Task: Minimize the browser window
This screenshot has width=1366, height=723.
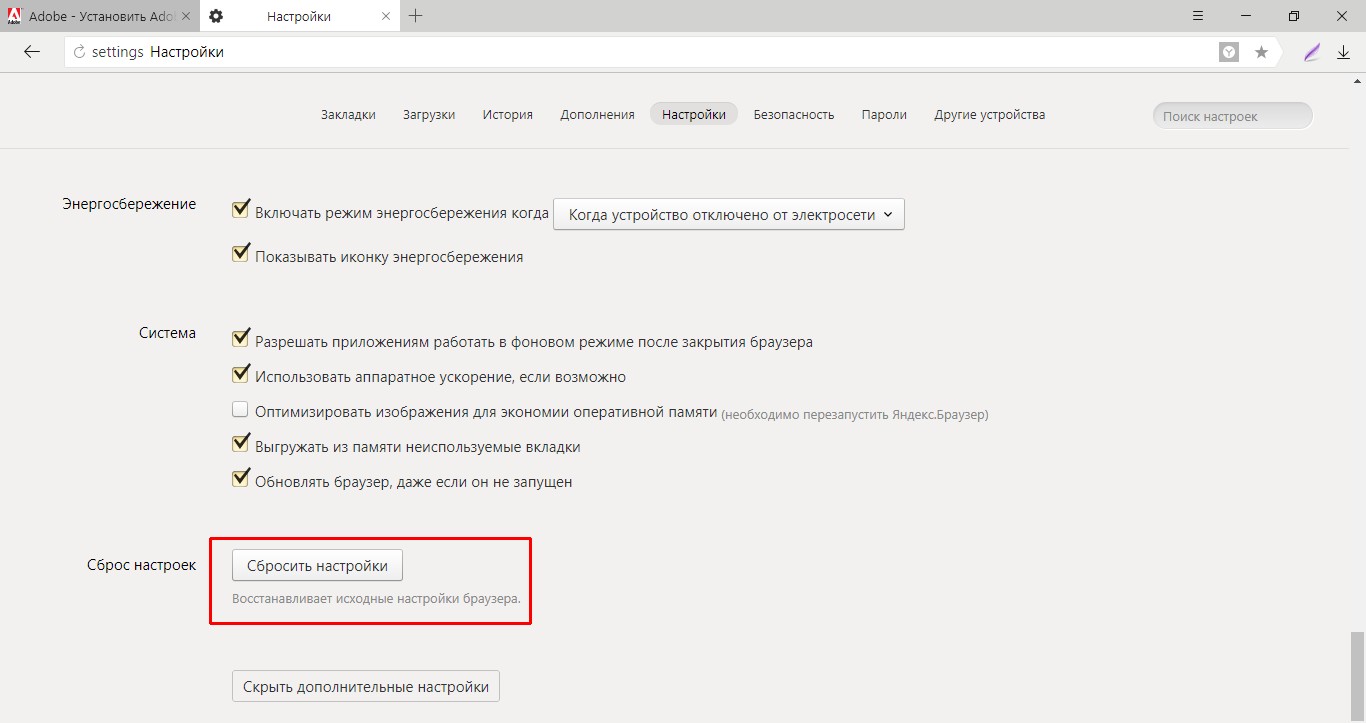Action: (1246, 16)
